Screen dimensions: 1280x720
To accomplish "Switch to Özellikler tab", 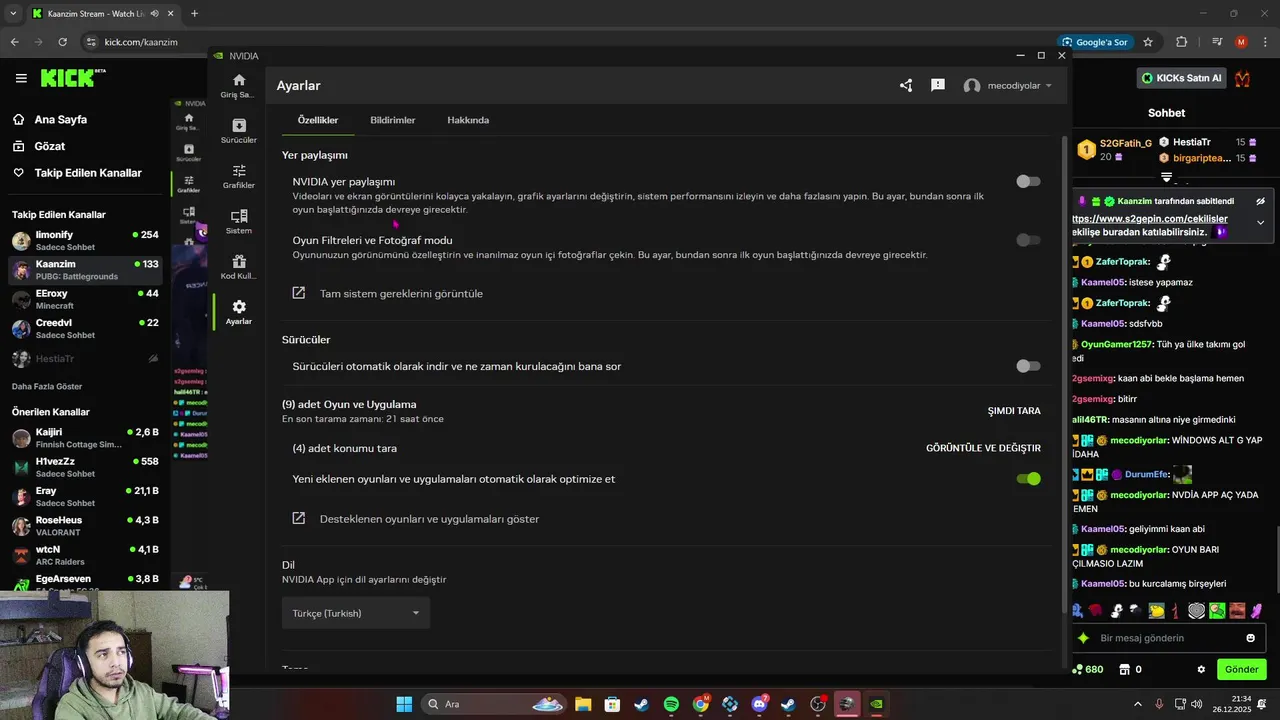I will coord(318,120).
